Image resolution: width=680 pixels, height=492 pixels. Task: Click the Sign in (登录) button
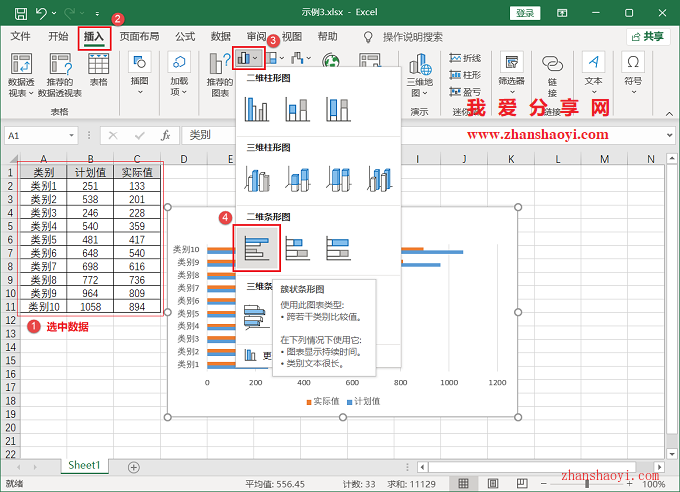pos(525,13)
